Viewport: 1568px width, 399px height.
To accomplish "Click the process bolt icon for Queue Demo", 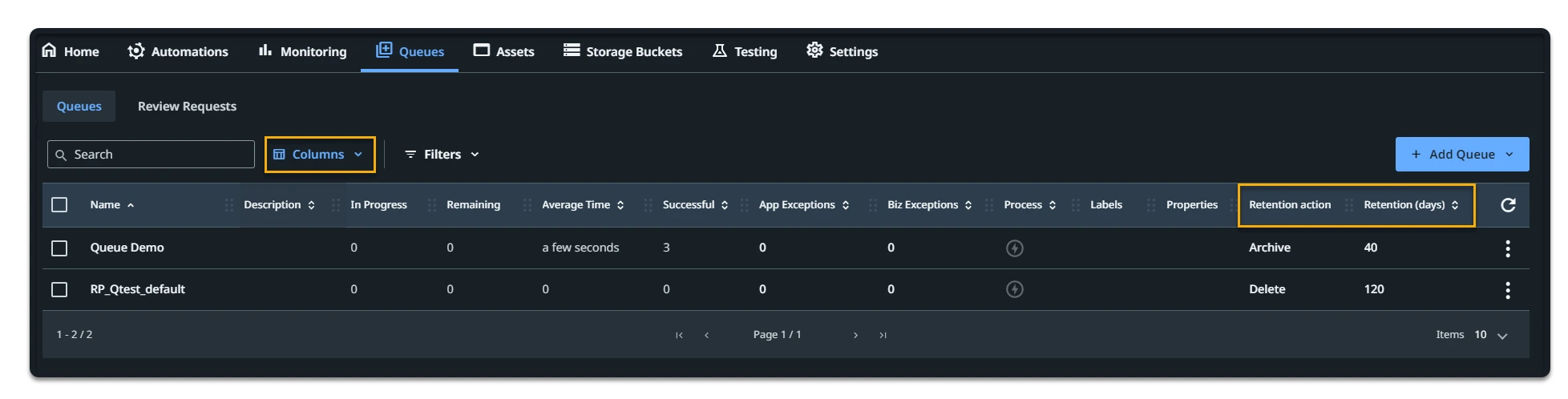I will pyautogui.click(x=1015, y=248).
